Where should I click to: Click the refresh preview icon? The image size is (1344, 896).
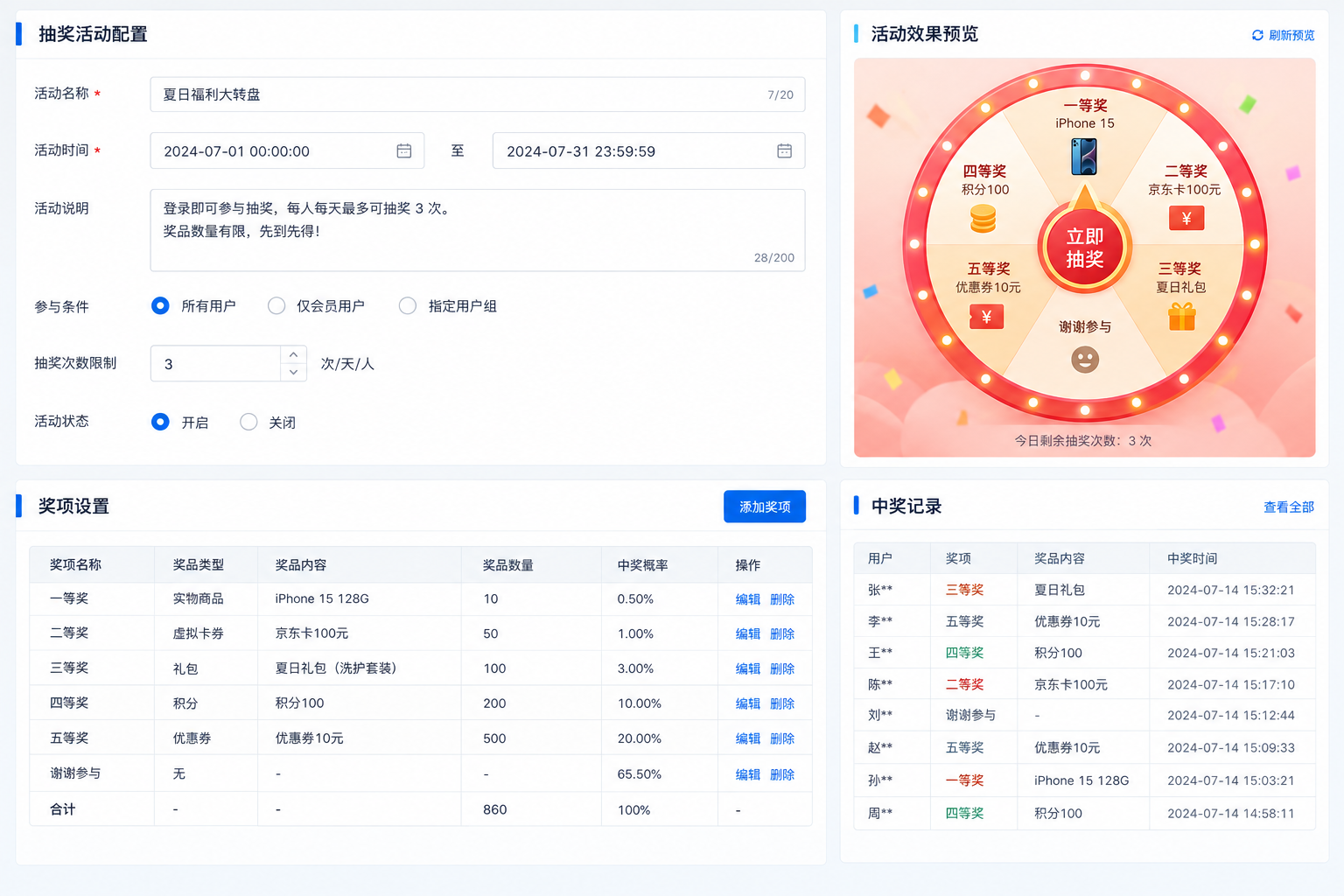[x=1257, y=35]
